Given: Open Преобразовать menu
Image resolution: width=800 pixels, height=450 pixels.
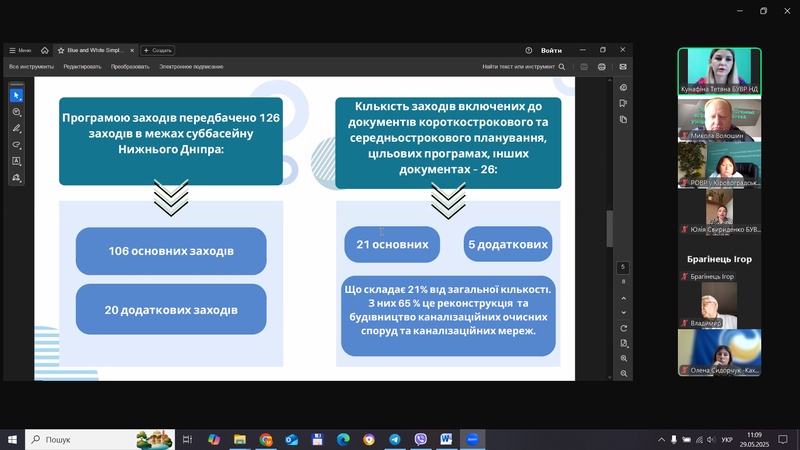Looking at the screenshot, I should (130, 67).
